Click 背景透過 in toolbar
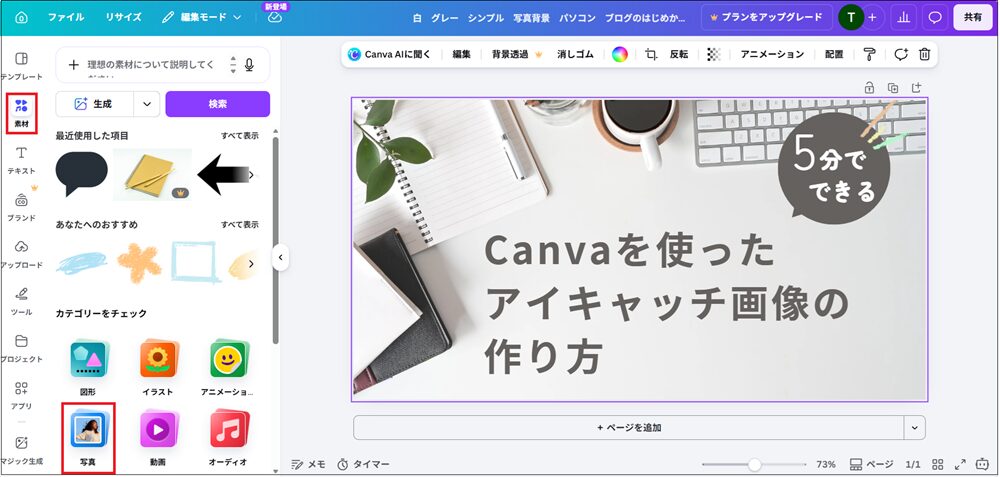The height and width of the screenshot is (477, 1000). click(x=517, y=54)
